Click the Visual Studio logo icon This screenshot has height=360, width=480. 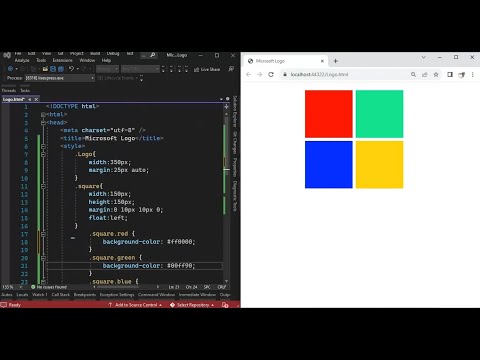(x=7, y=55)
